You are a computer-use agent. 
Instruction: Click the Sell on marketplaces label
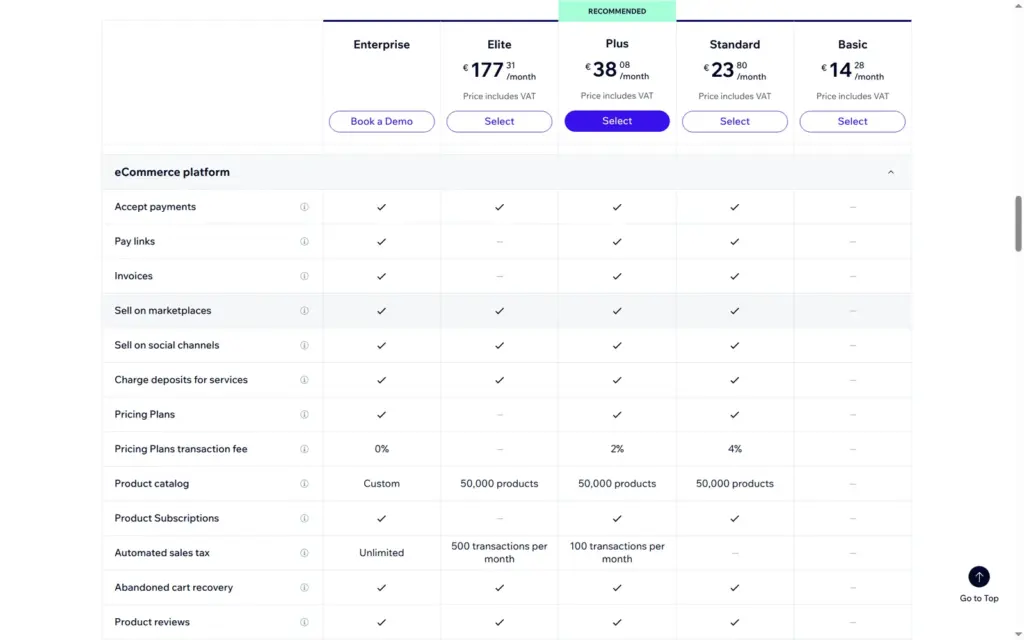click(163, 311)
